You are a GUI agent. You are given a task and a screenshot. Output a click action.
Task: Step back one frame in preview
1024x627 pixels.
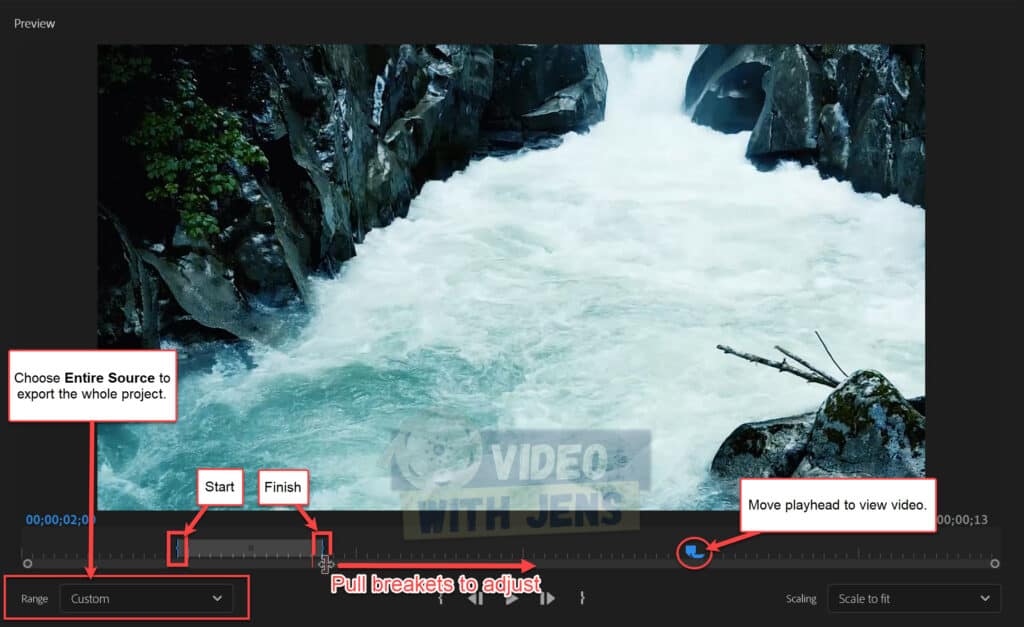pyautogui.click(x=476, y=598)
